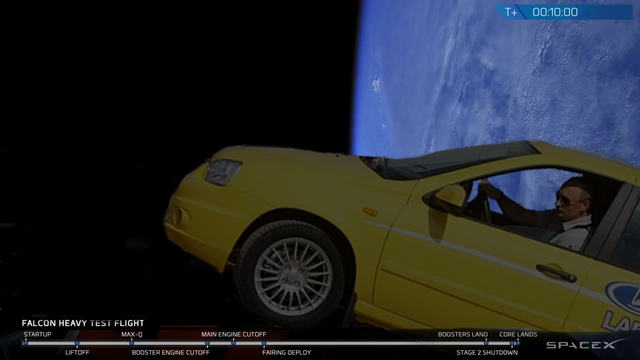The width and height of the screenshot is (640, 360).
Task: Click the front fog light on the bumper
Action: click(180, 216)
